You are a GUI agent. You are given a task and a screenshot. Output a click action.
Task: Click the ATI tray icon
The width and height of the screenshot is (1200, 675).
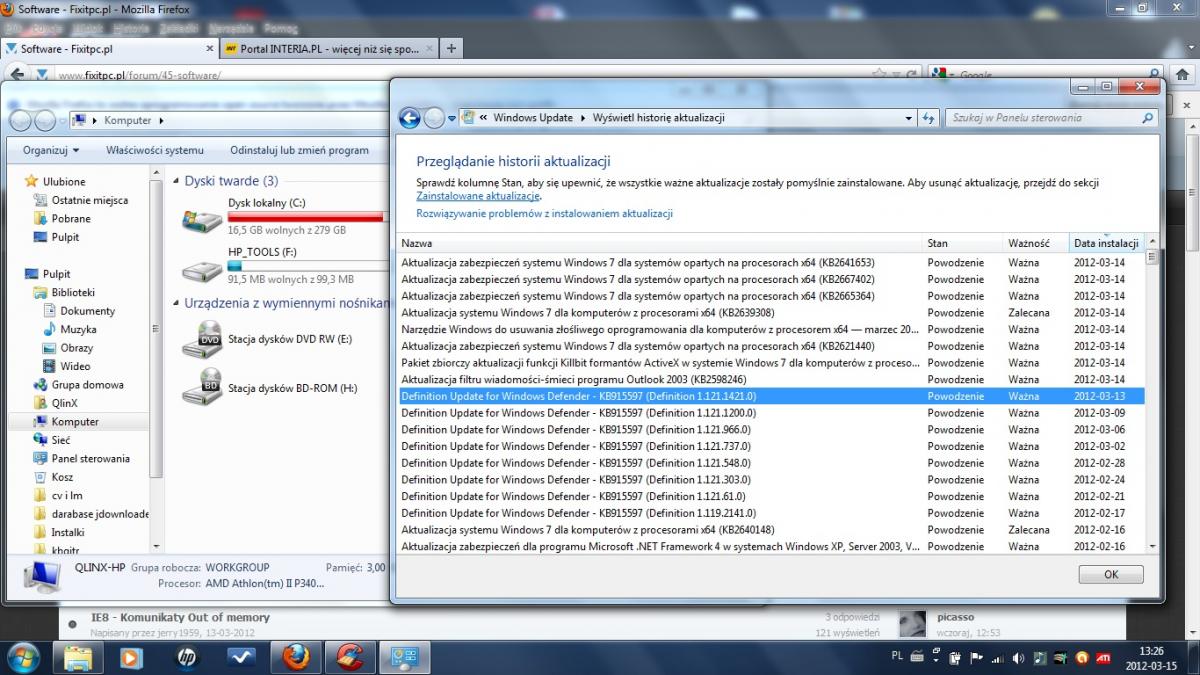pos(1105,658)
